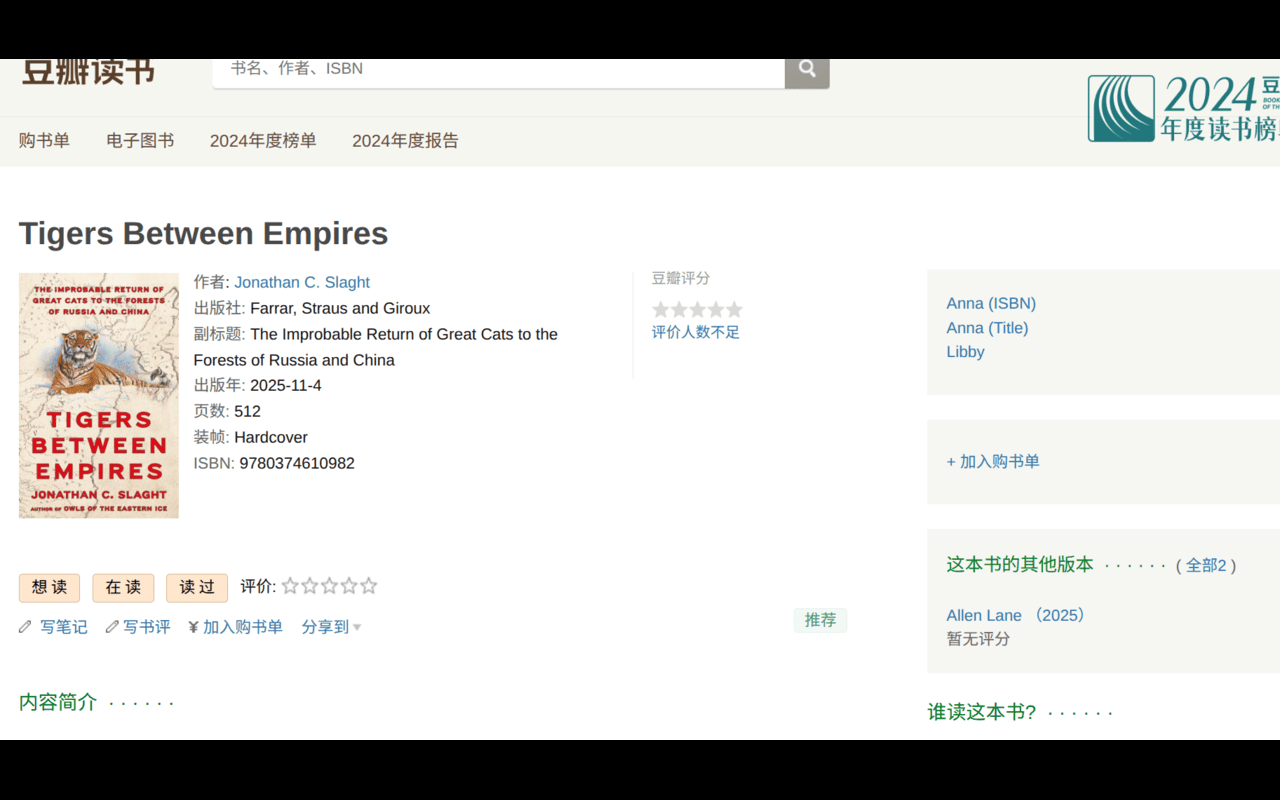1280x800 pixels.
Task: Show all versions via 全部2 link
Action: pos(1205,565)
